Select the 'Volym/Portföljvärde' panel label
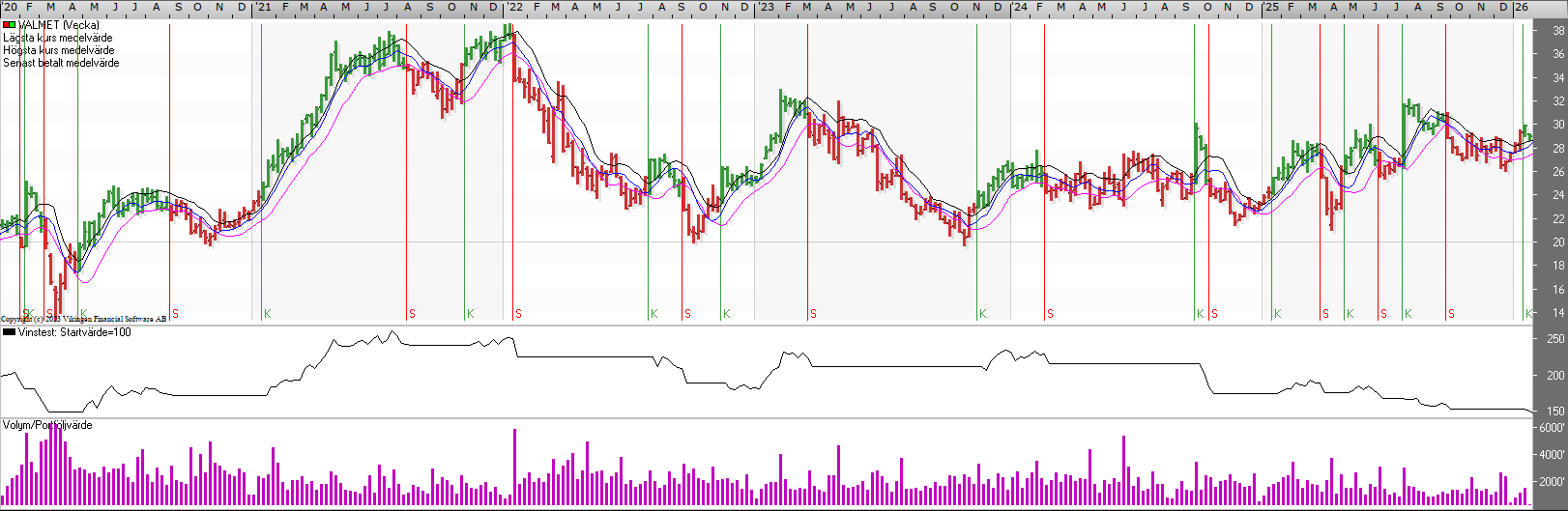Screen dimensions: 1568x511 (47, 425)
